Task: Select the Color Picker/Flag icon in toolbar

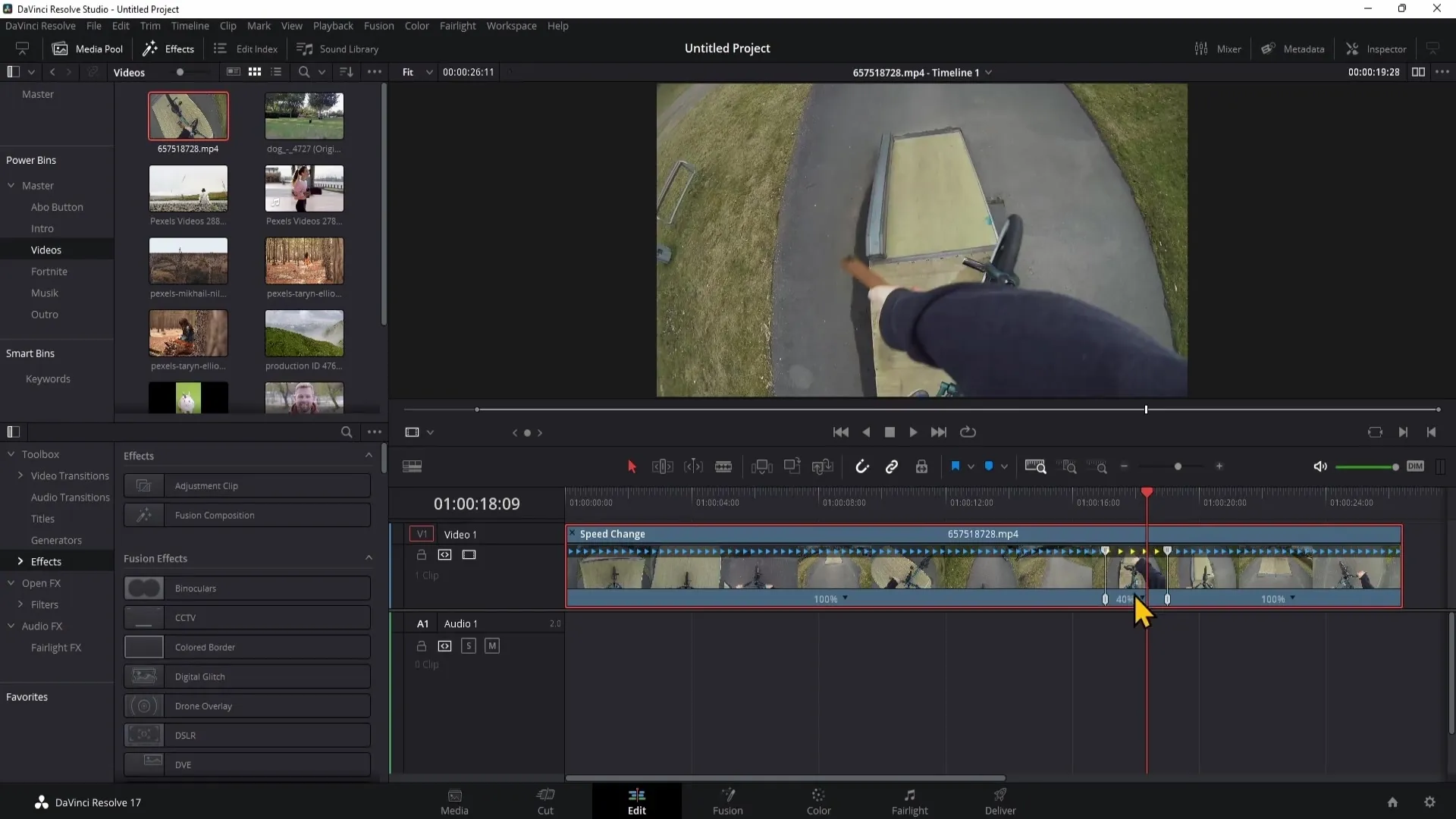Action: click(x=955, y=467)
